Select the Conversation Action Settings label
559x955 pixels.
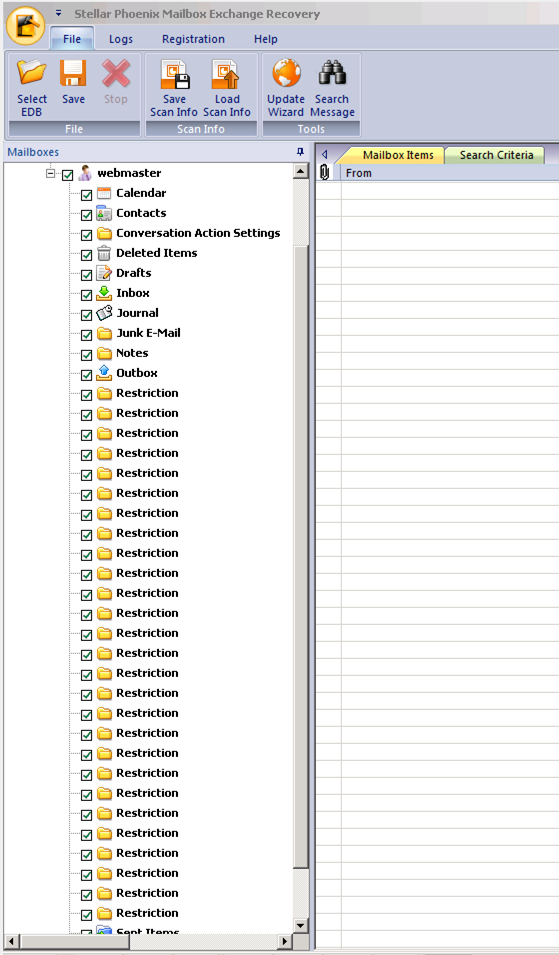(198, 233)
